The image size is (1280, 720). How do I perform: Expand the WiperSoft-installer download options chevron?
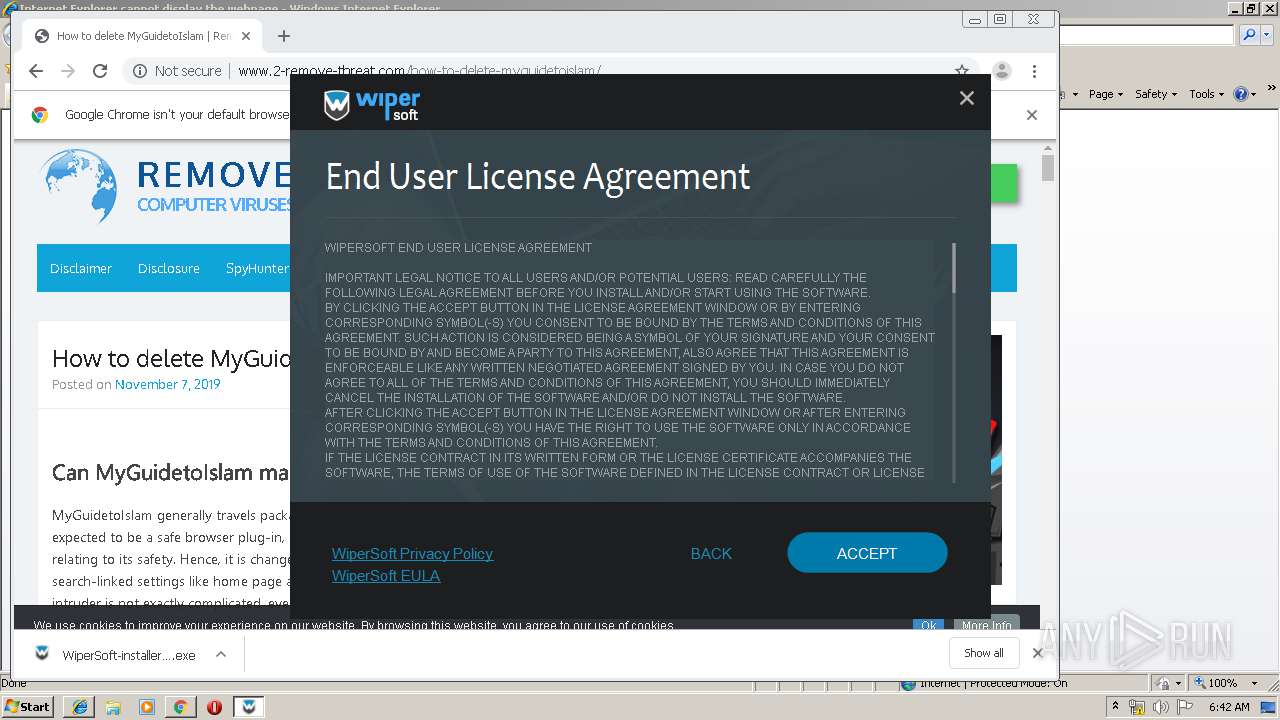[221, 654]
